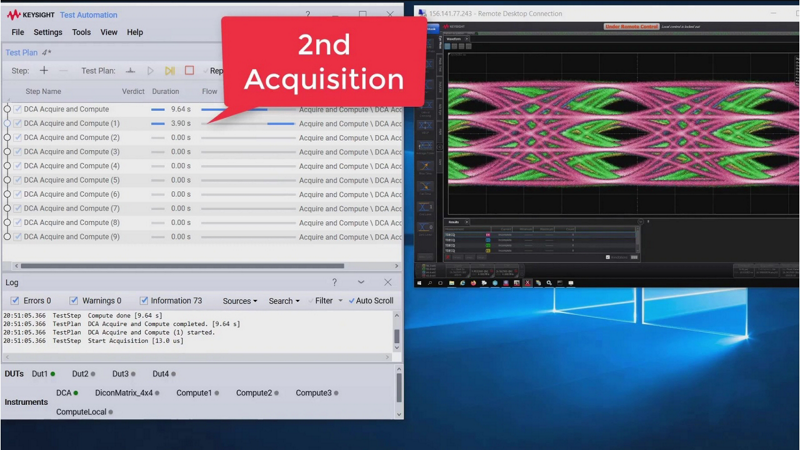Image resolution: width=800 pixels, height=450 pixels.
Task: Open the Search dropdown in the log
Action: 284,301
